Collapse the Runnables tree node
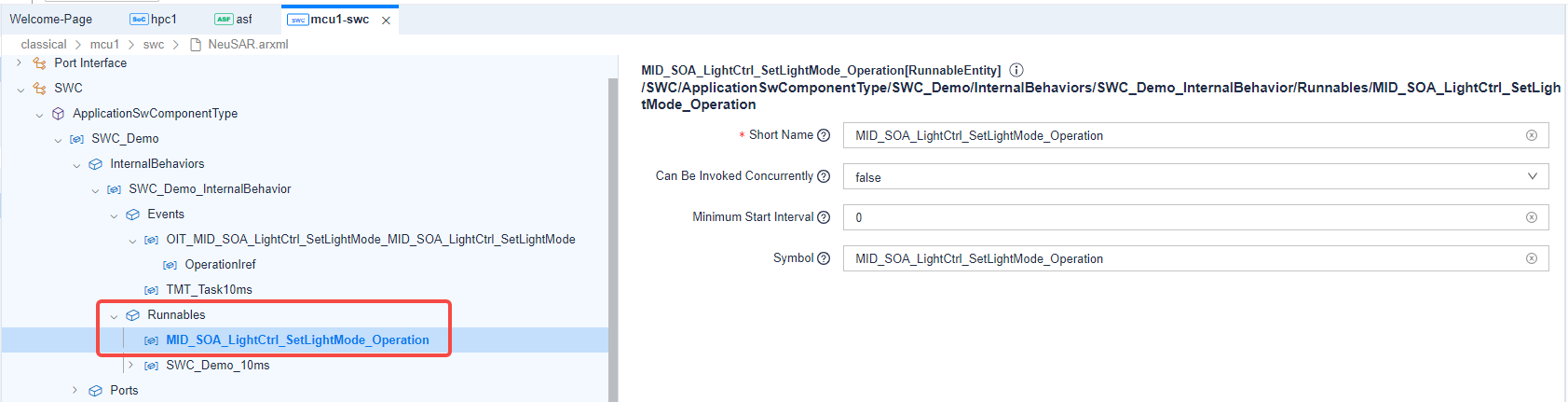 click(115, 316)
